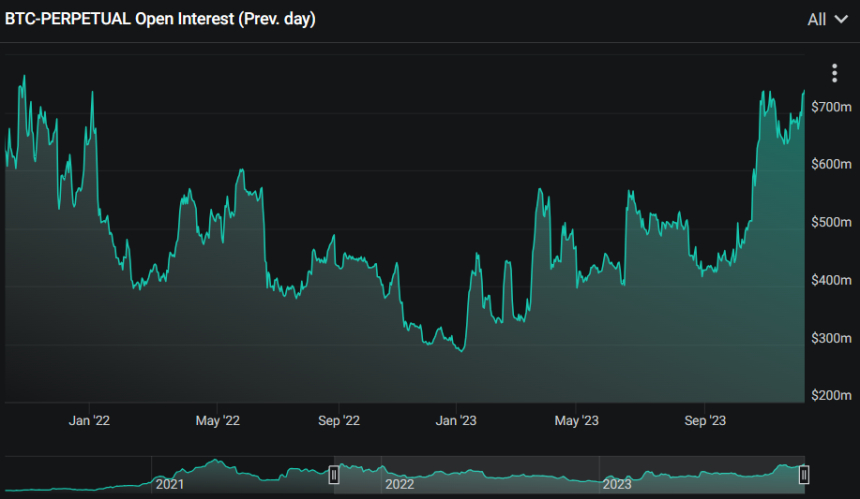Open the three-dot chart options menu
The height and width of the screenshot is (499, 860).
pyautogui.click(x=834, y=73)
